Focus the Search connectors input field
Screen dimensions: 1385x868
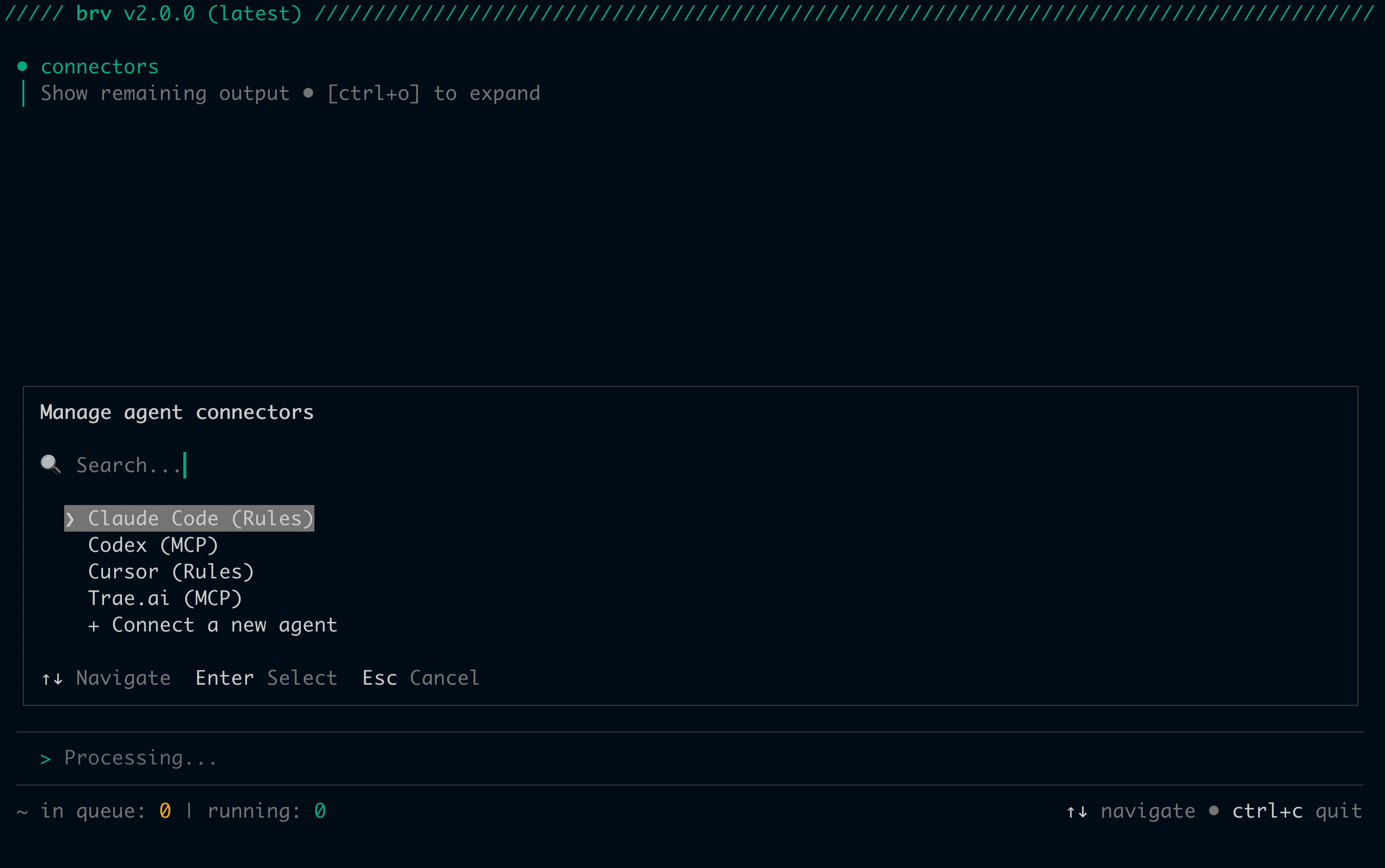pos(129,465)
